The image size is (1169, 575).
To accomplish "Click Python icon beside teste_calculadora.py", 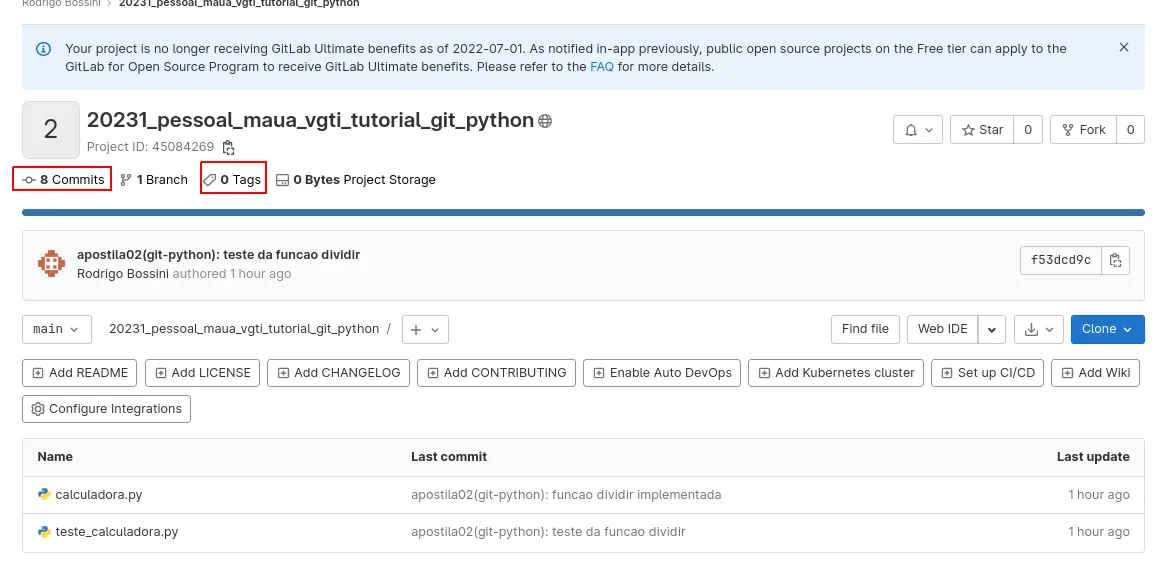I will [44, 532].
